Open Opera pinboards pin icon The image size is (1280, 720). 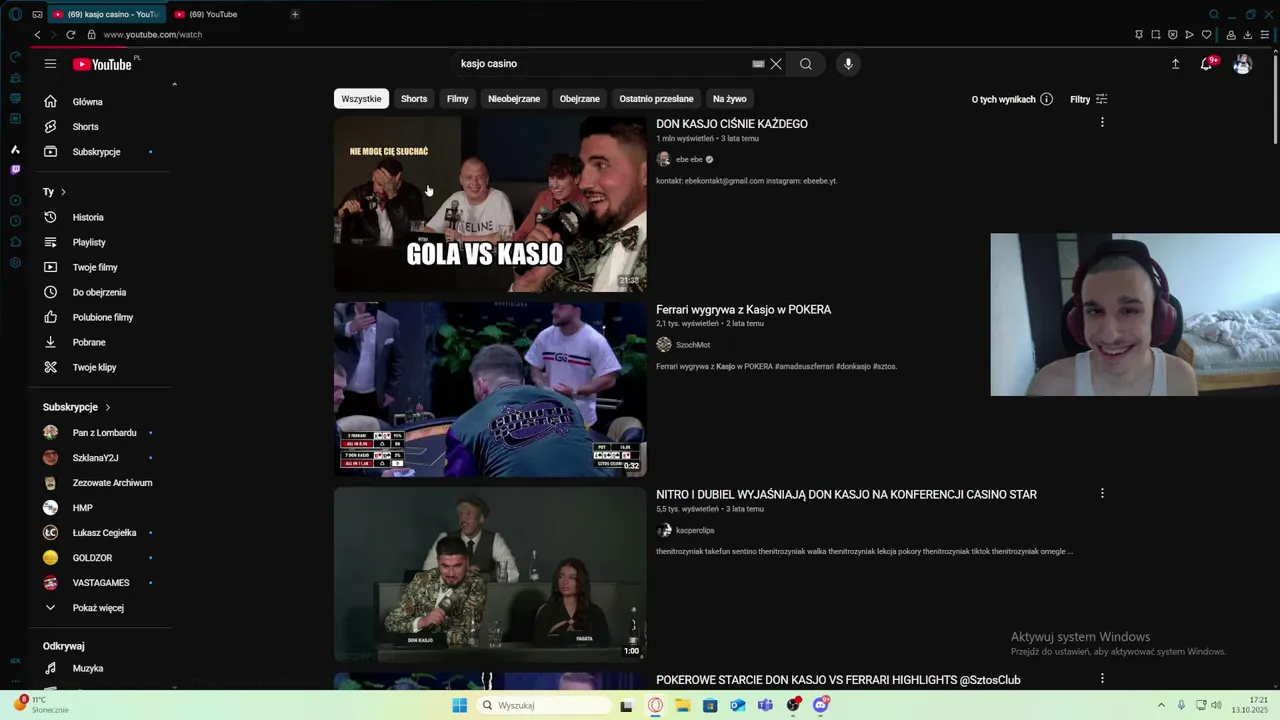[1139, 34]
